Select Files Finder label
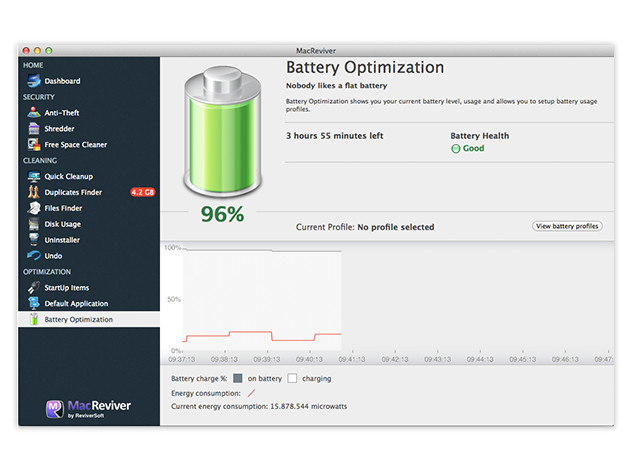This screenshot has width=630, height=473. coord(63,208)
